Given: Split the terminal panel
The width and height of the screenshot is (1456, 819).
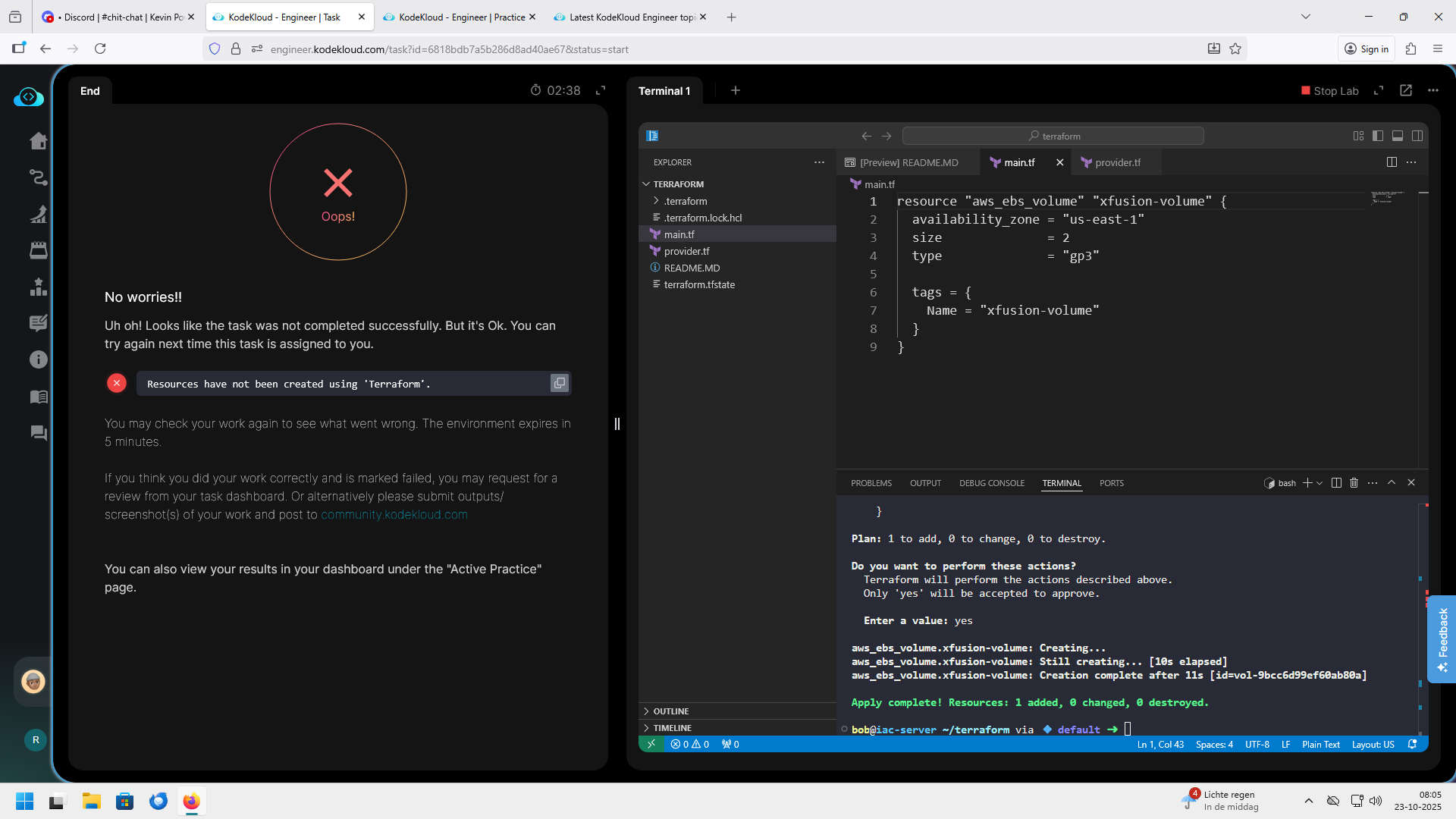Looking at the screenshot, I should (x=1336, y=483).
